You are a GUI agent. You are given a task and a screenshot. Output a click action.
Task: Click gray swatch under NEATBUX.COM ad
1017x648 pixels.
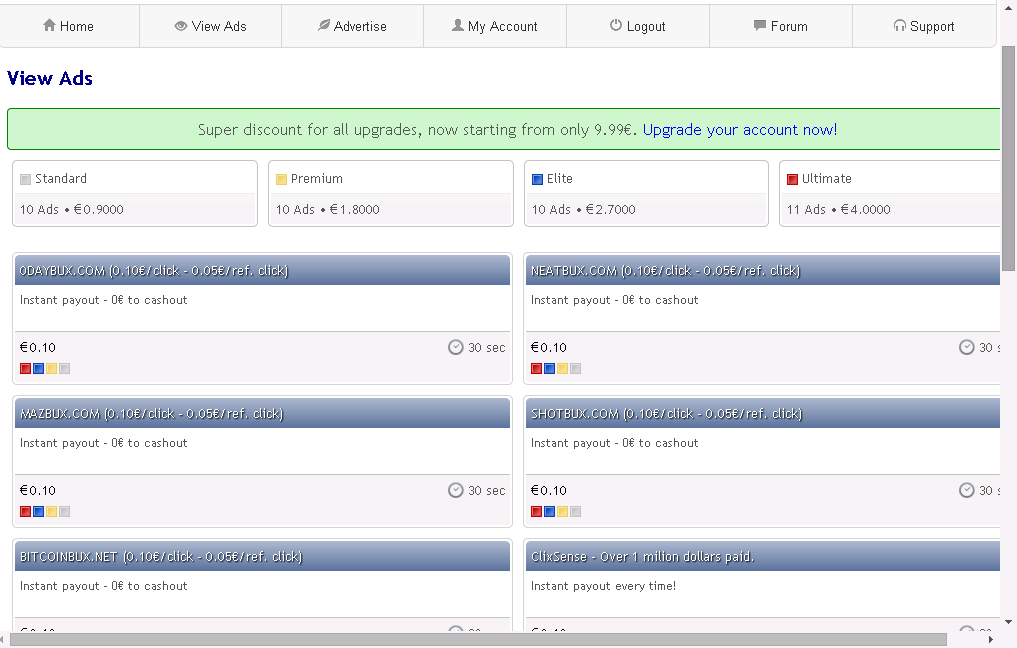575,368
